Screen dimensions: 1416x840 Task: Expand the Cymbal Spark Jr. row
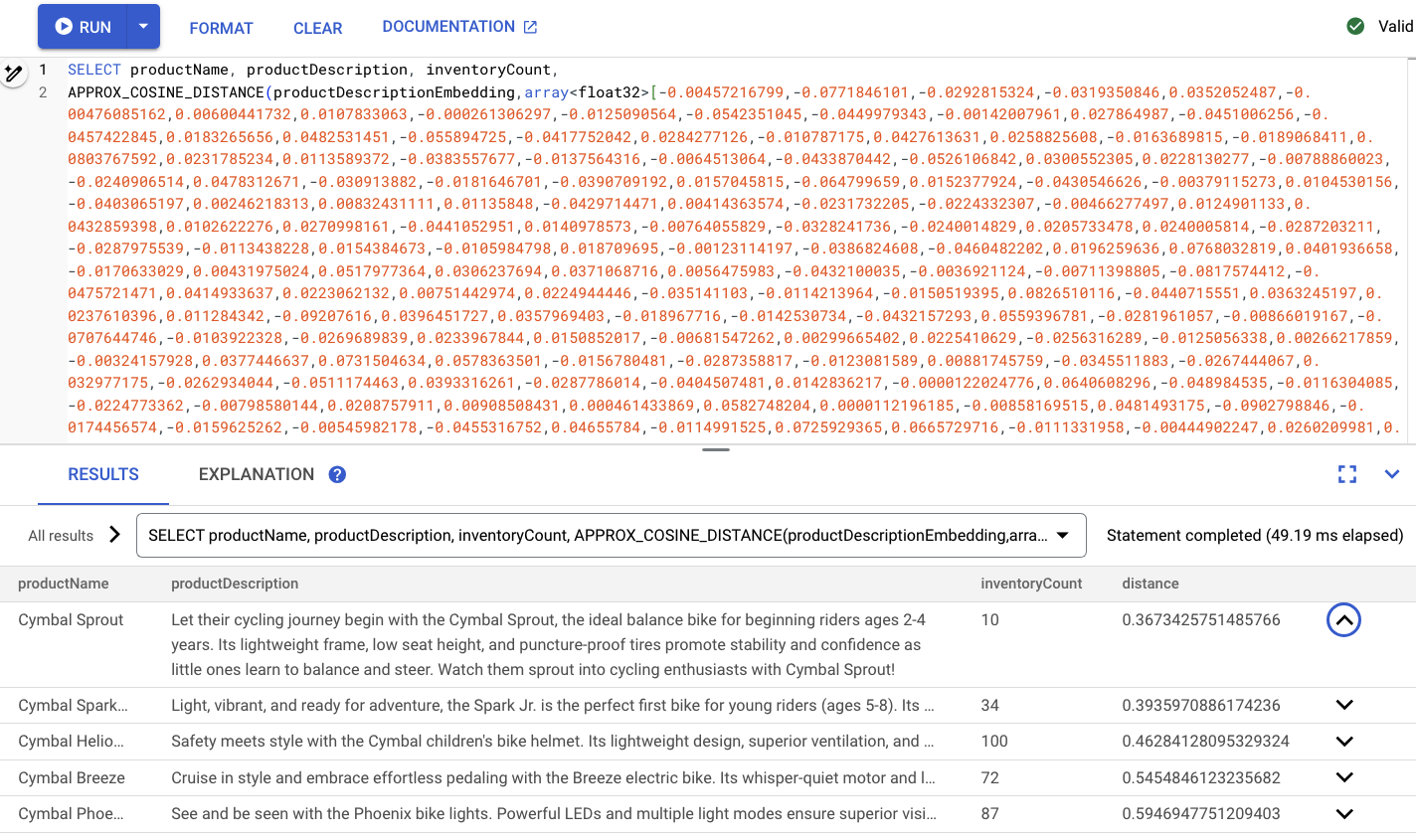pos(1344,705)
